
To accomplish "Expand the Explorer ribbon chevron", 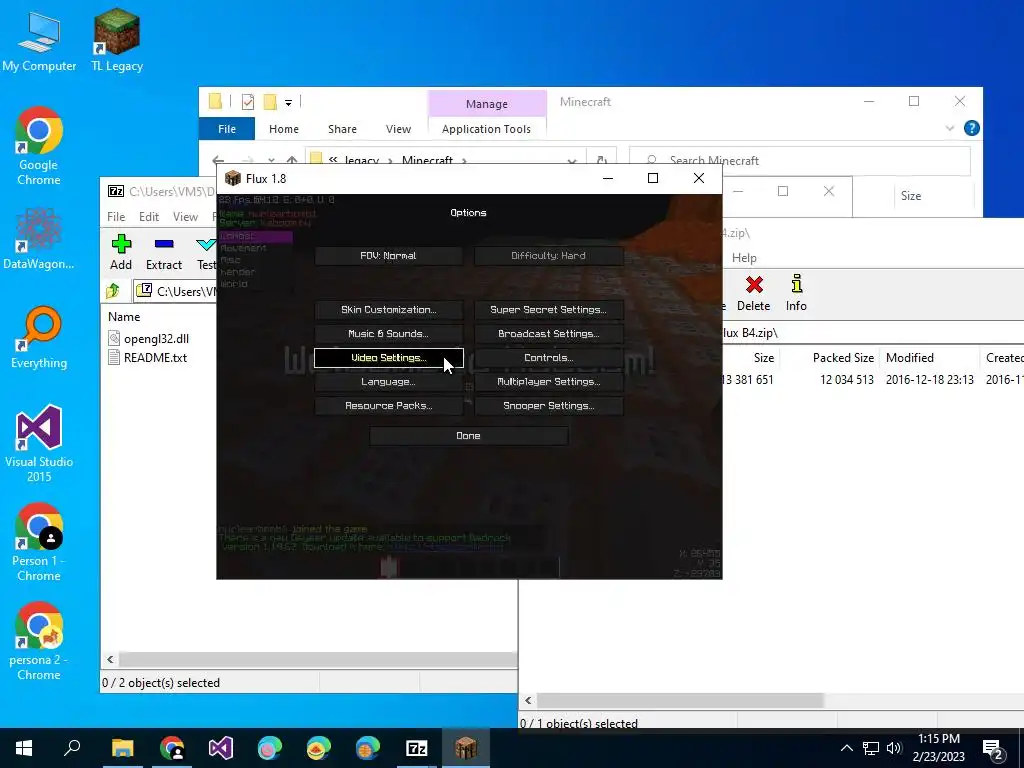I will (x=950, y=129).
